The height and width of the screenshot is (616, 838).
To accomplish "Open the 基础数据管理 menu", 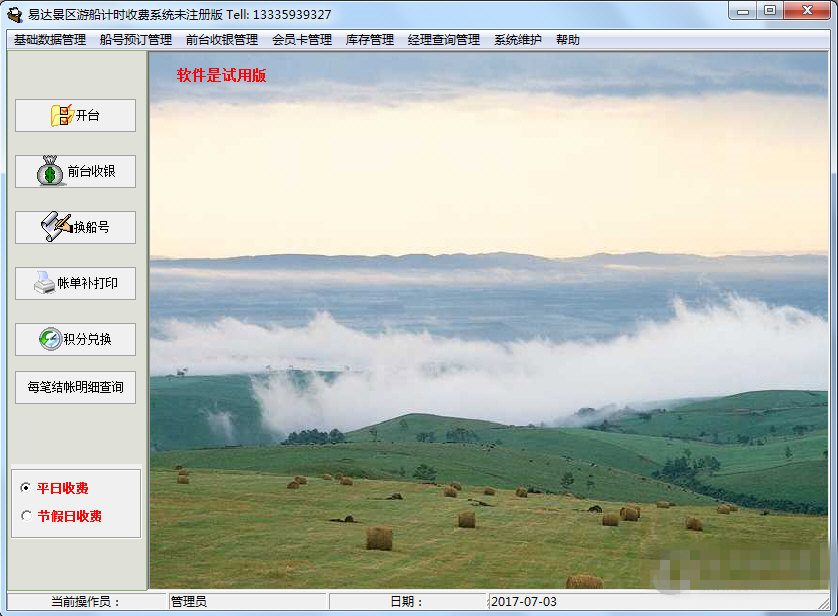I will tap(47, 40).
